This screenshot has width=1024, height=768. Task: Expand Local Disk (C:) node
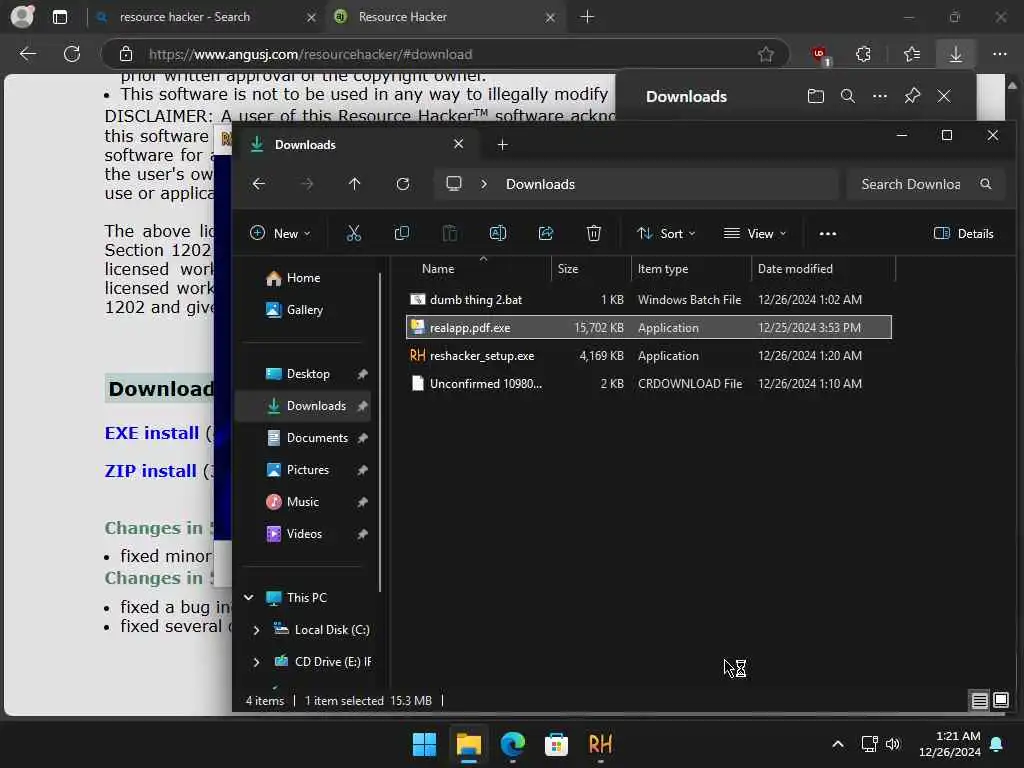point(256,630)
